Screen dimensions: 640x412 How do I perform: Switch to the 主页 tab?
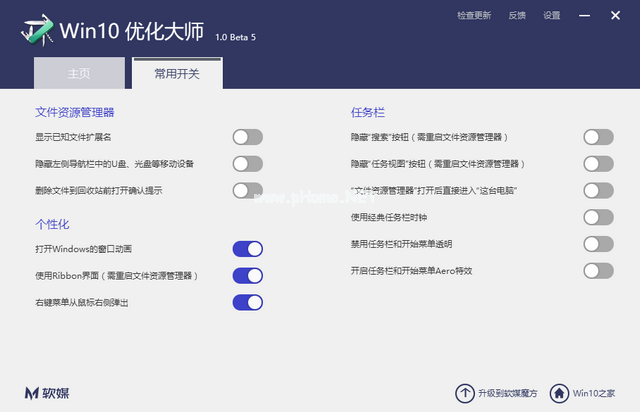click(79, 74)
